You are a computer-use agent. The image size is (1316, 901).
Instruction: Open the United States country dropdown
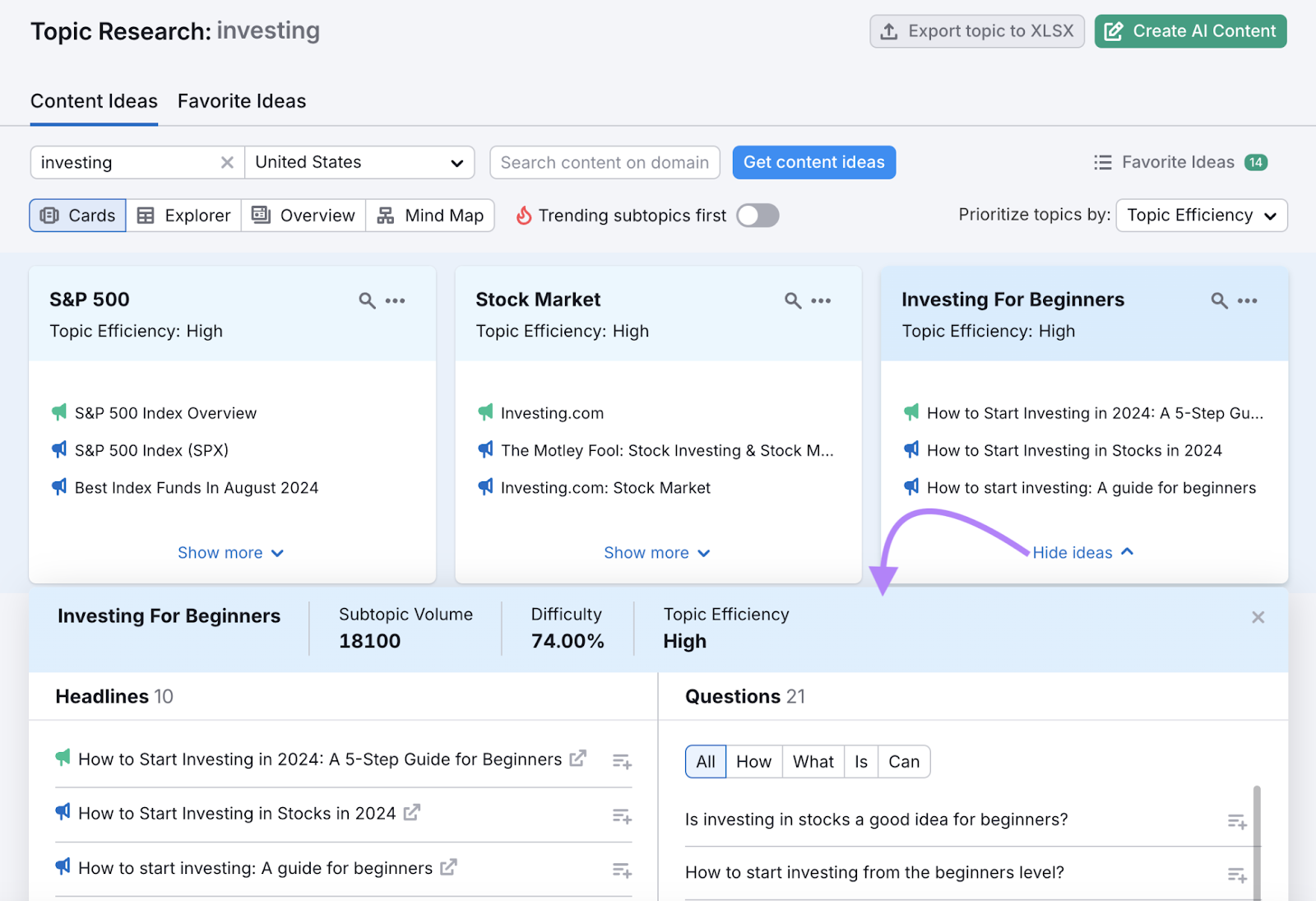point(359,163)
